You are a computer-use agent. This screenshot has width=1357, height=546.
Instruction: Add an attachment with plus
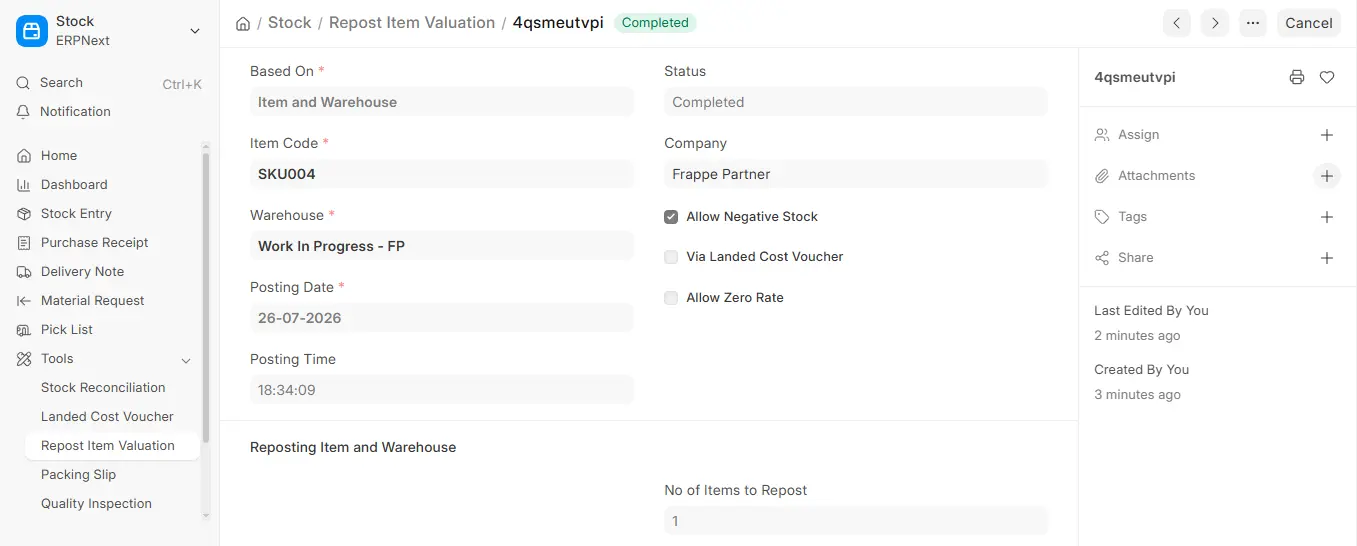(1327, 176)
